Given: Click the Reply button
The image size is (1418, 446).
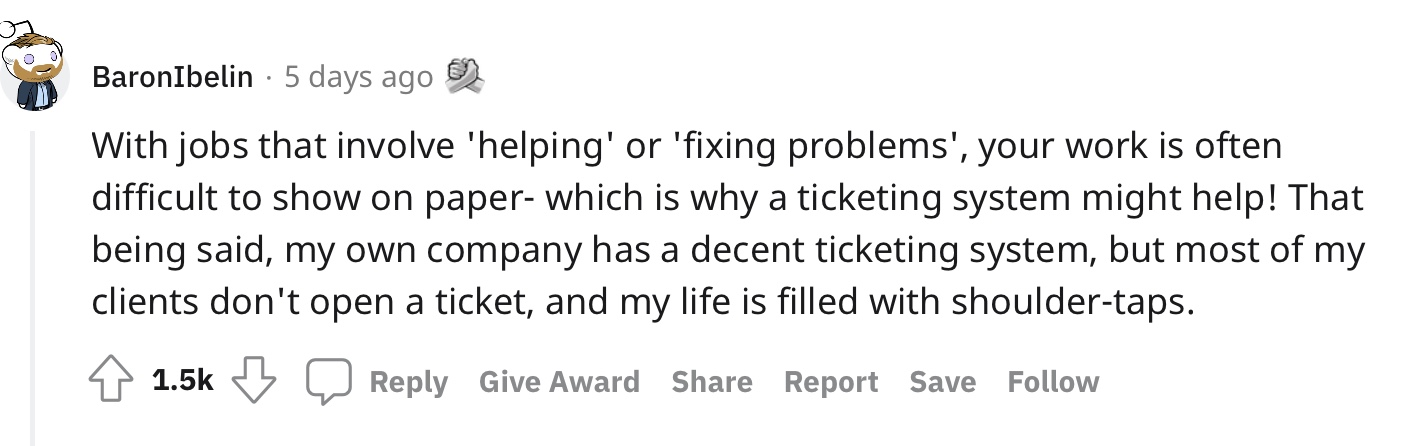Looking at the screenshot, I should click(x=408, y=382).
